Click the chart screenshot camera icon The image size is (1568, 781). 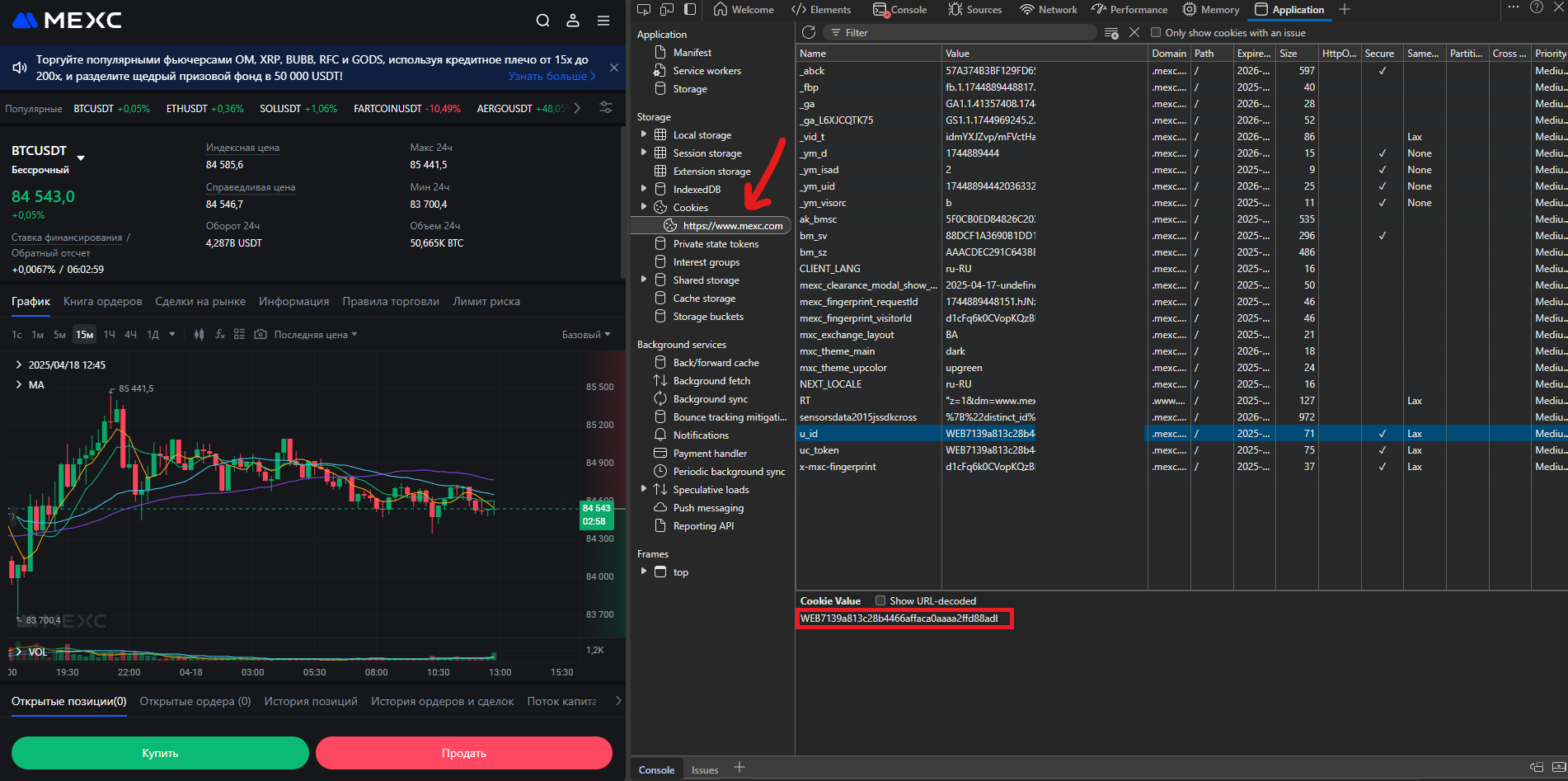[x=261, y=334]
